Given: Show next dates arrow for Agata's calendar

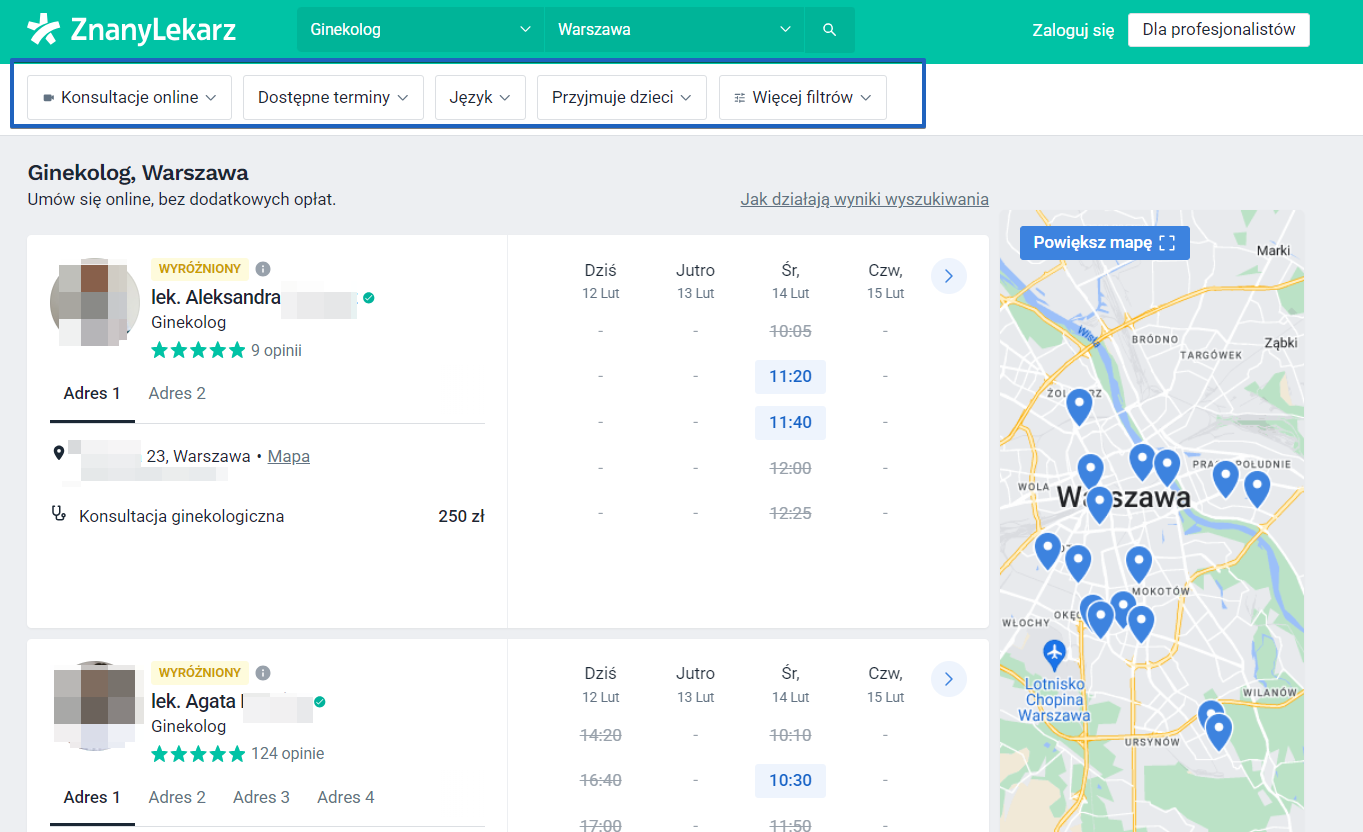Looking at the screenshot, I should [x=948, y=680].
